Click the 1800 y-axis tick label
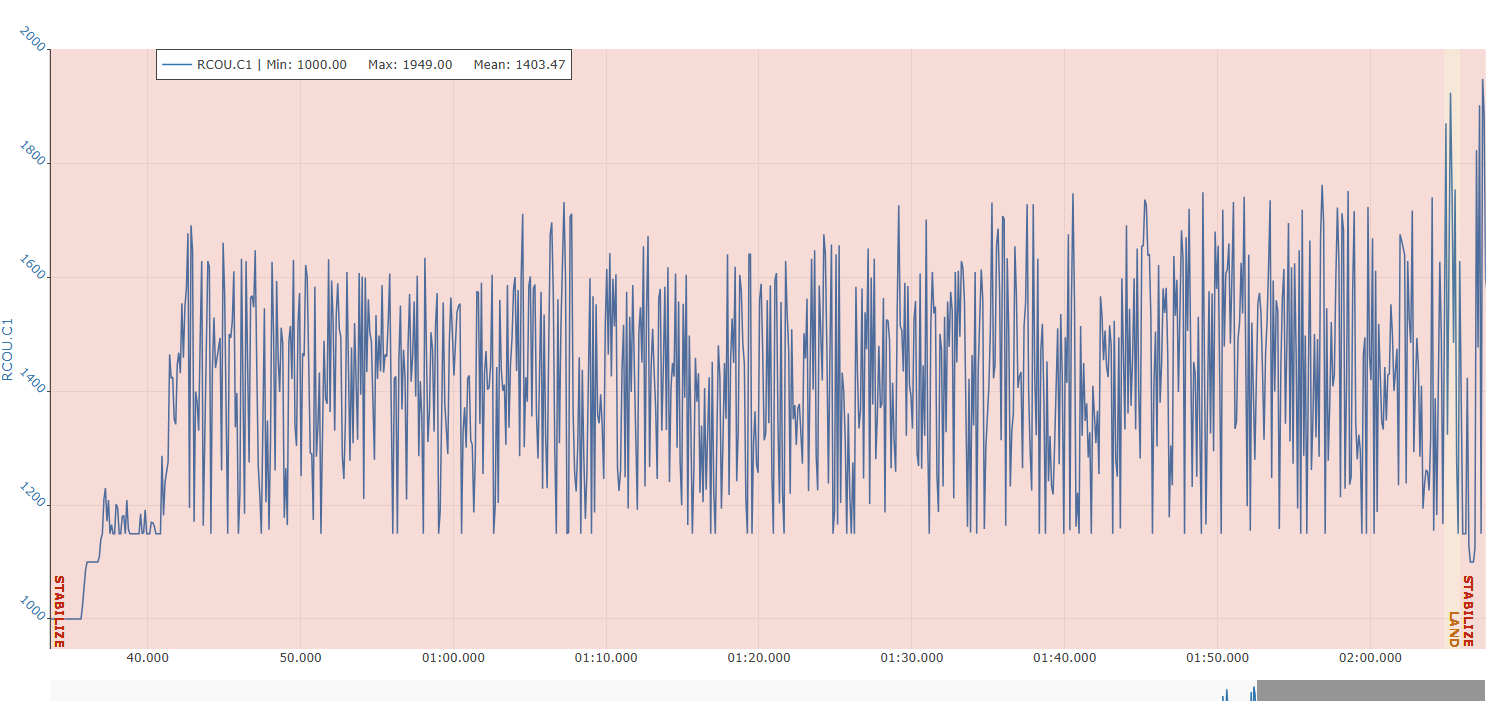Viewport: 1498px width, 701px height. tap(34, 151)
